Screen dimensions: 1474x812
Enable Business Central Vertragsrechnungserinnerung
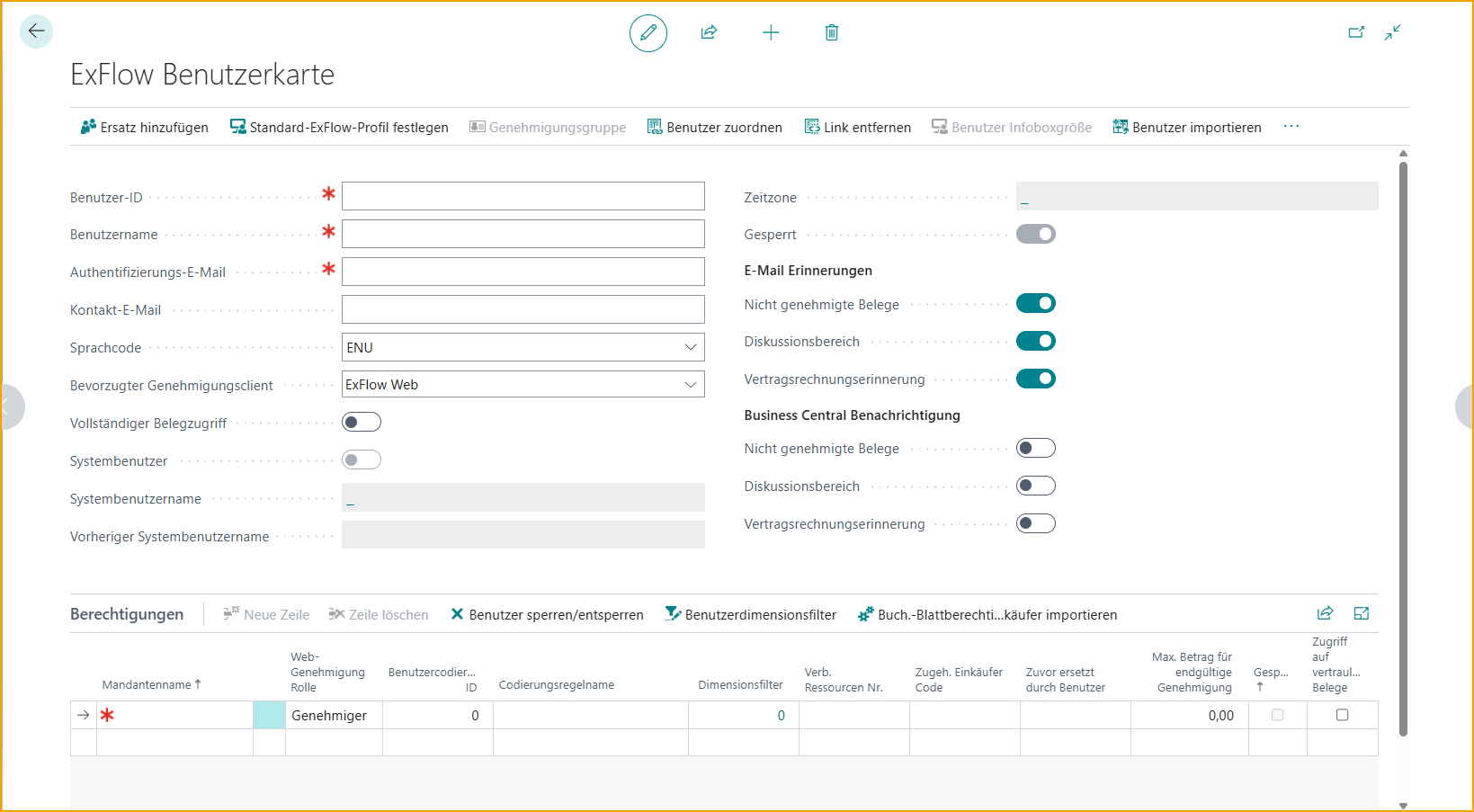click(1036, 523)
